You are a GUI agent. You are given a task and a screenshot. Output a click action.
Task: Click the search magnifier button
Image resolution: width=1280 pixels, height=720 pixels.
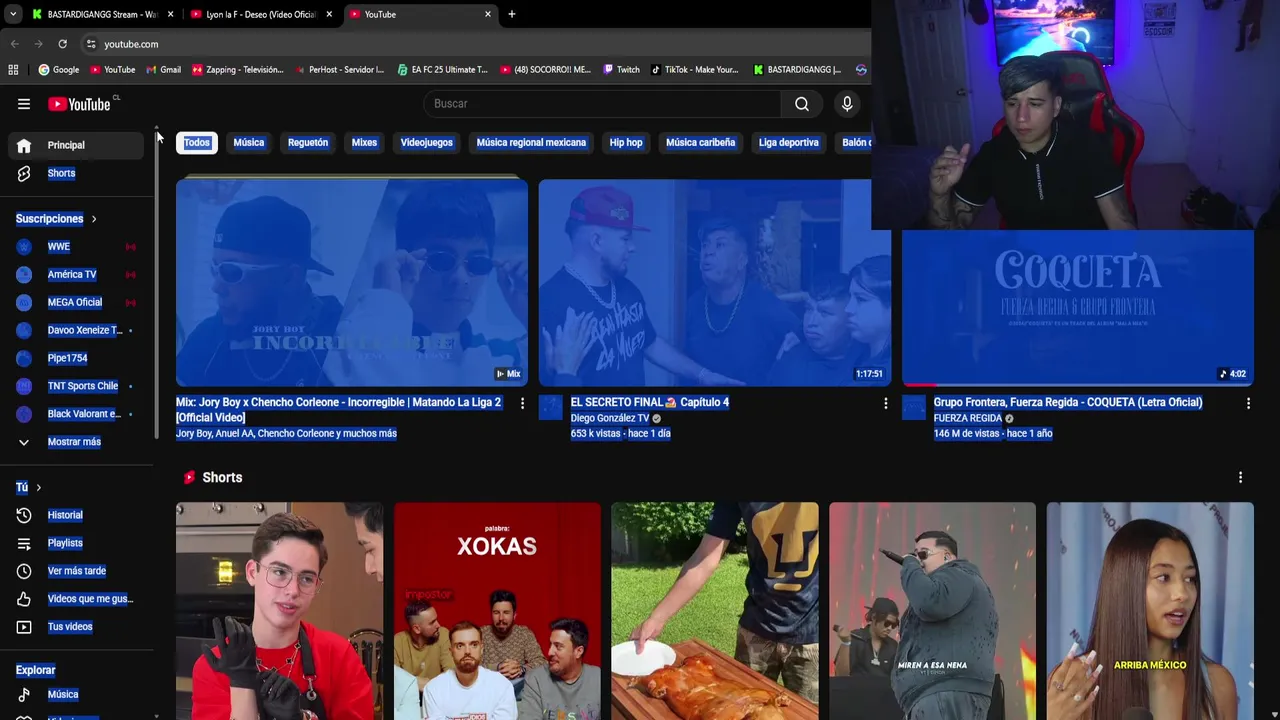(x=801, y=104)
